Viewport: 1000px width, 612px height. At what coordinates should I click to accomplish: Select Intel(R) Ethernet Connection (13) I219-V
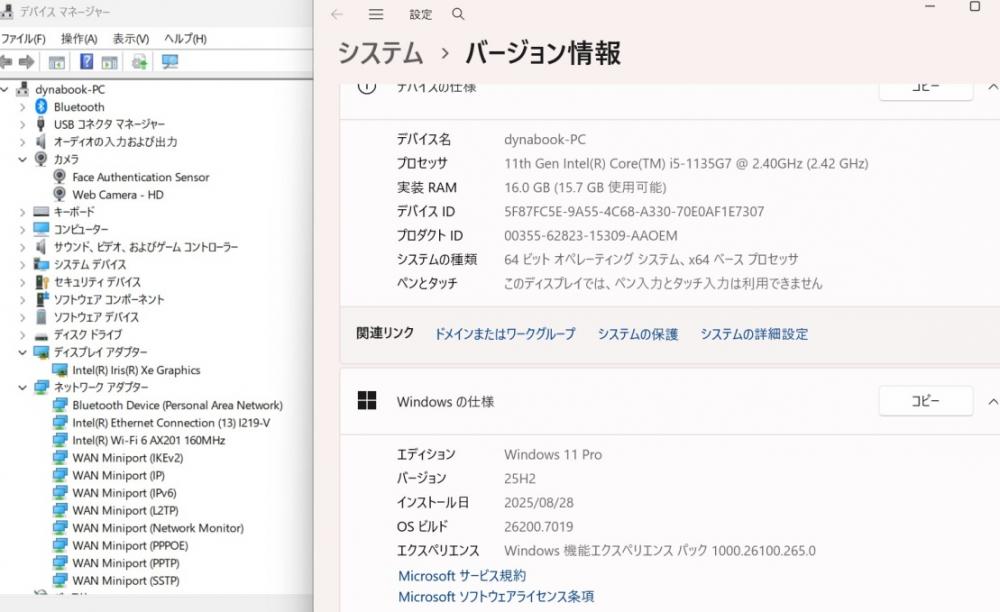[x=171, y=423]
